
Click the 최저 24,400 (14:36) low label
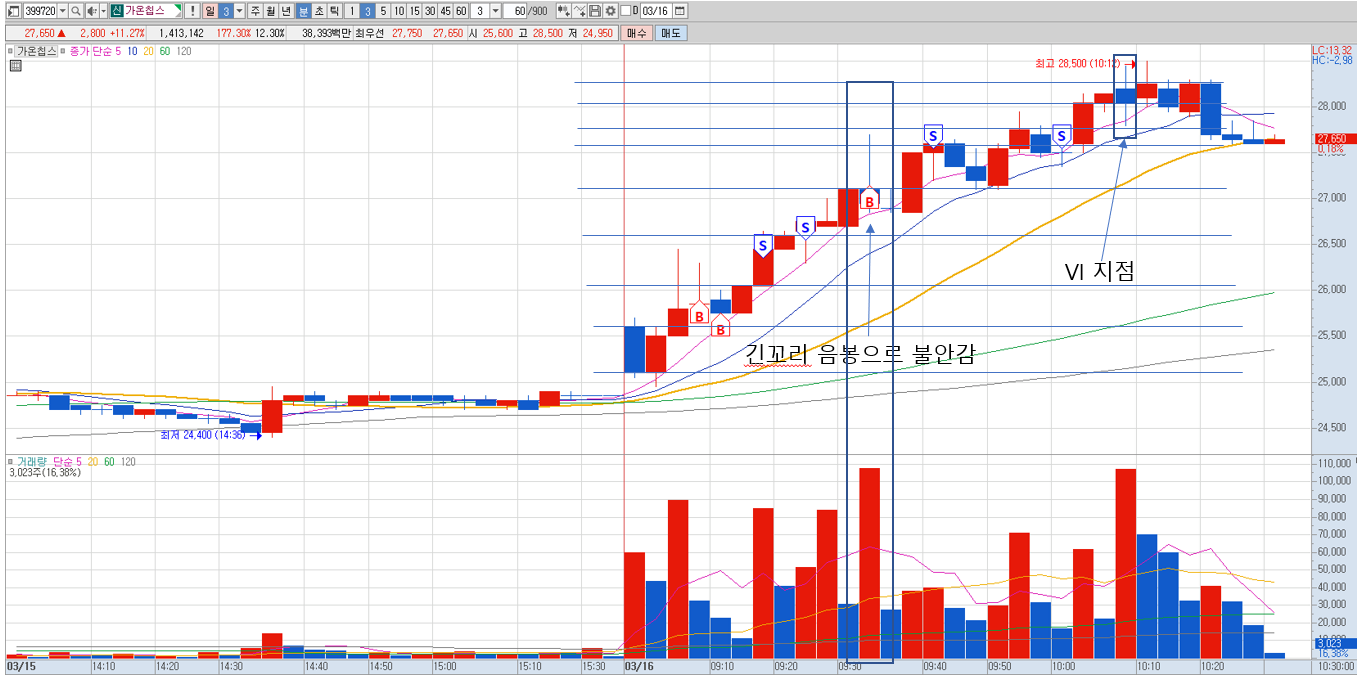tap(203, 435)
